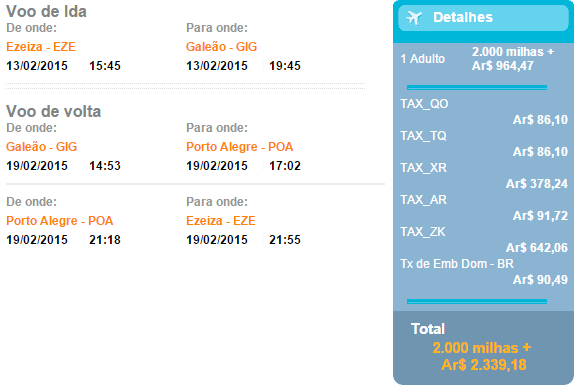575x385 pixels.
Task: Click the airplane icon in Detalhes header
Action: pos(414,18)
